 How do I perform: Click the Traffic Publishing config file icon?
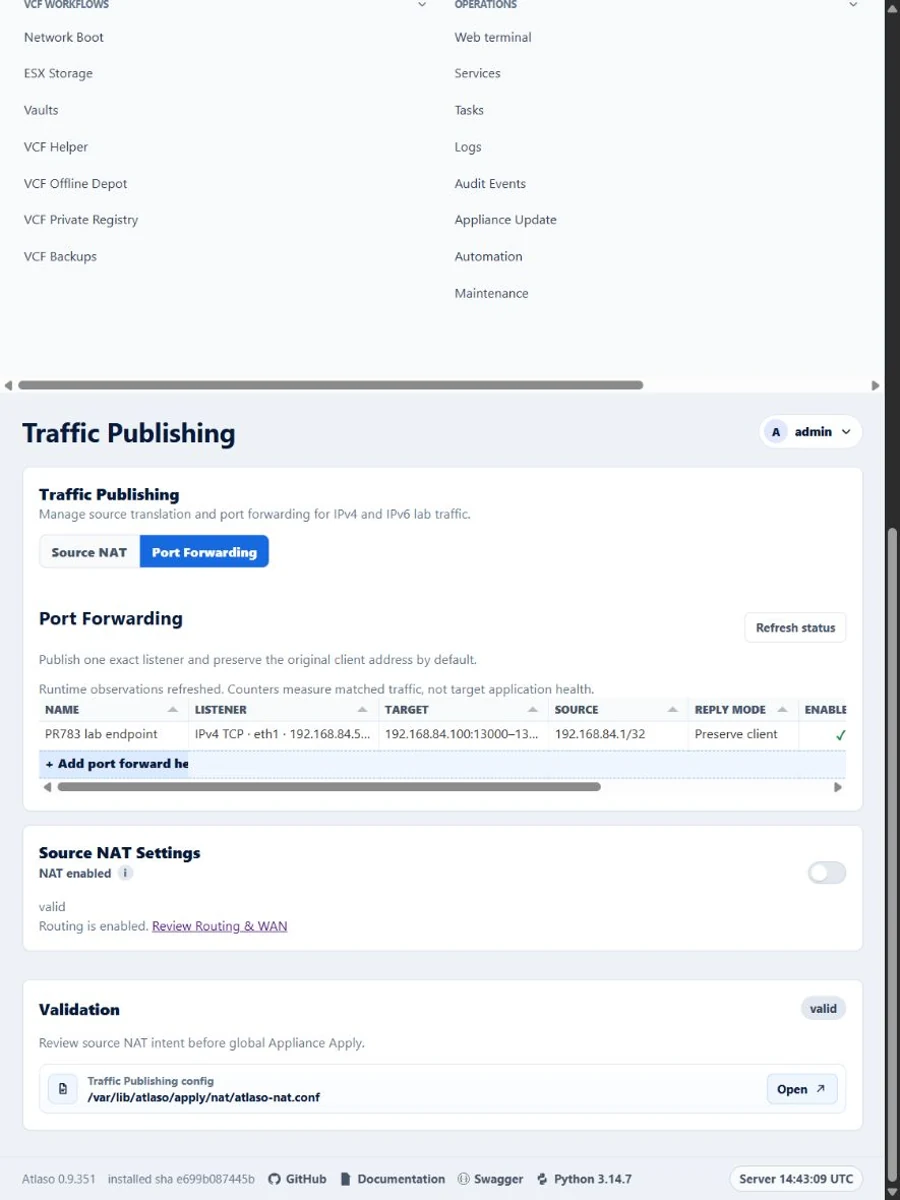point(63,1089)
